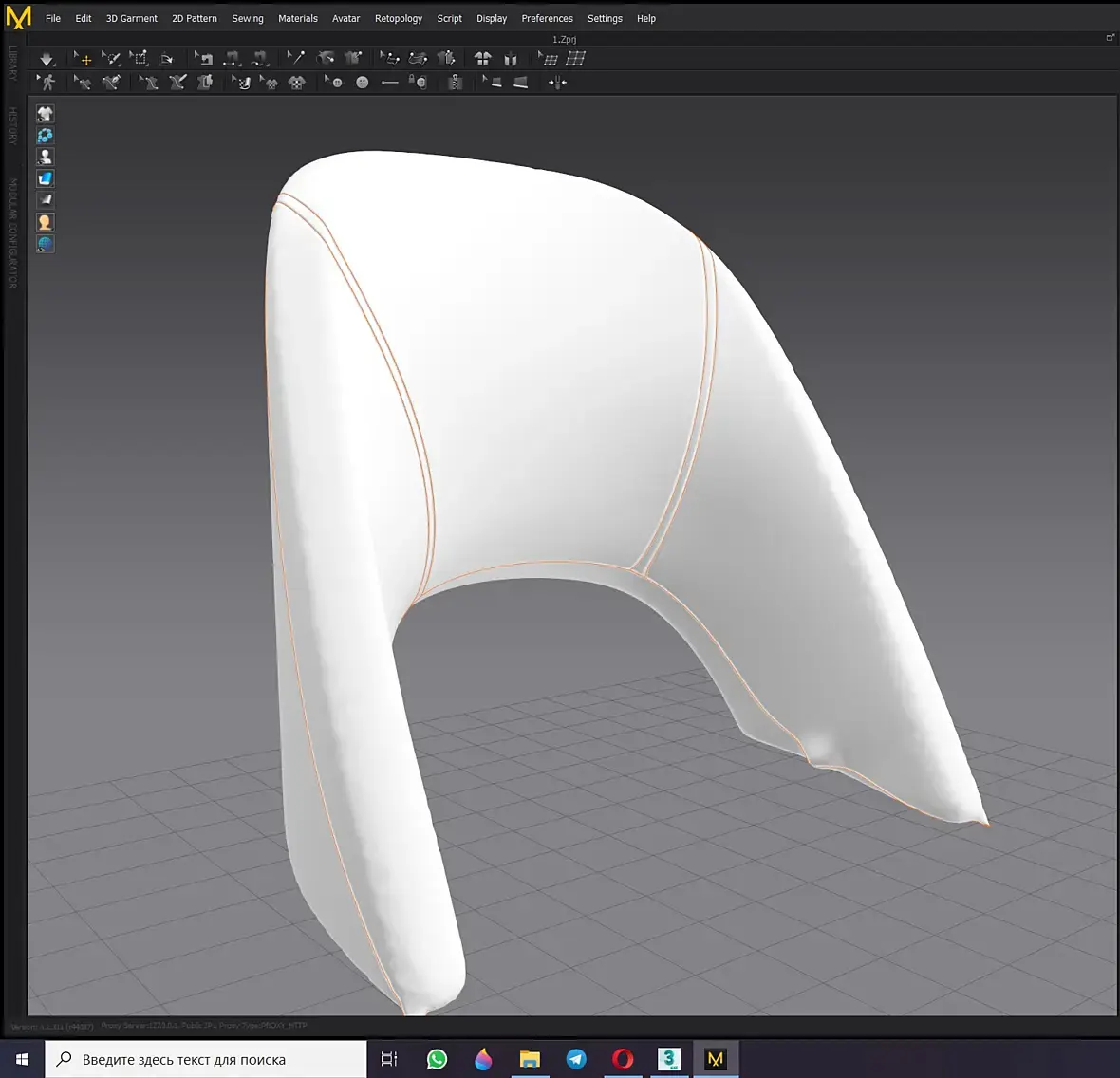Click the Reset 3D Arrangement shirt icon

pos(482,59)
